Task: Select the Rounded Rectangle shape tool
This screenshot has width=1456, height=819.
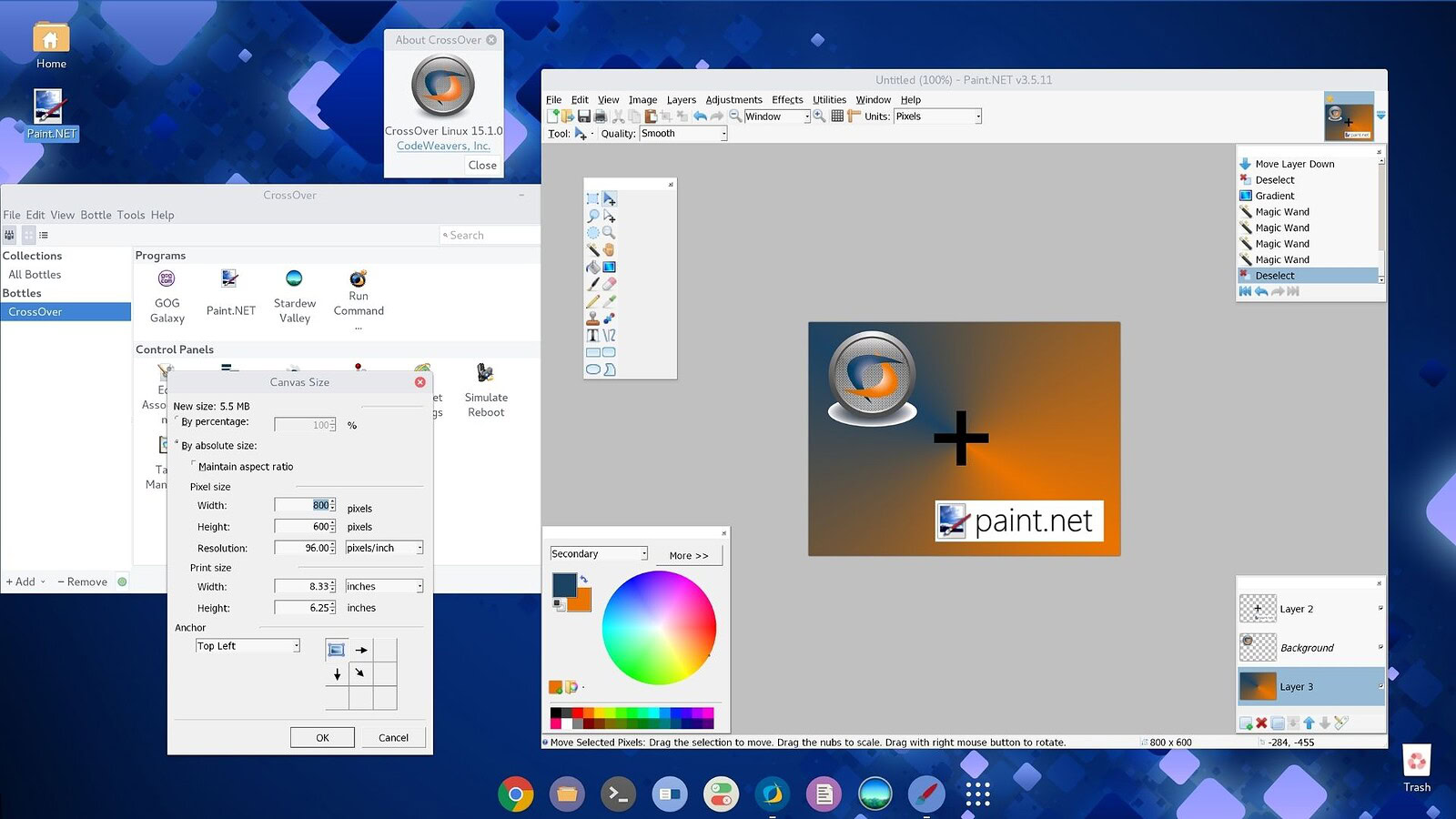Action: [610, 352]
